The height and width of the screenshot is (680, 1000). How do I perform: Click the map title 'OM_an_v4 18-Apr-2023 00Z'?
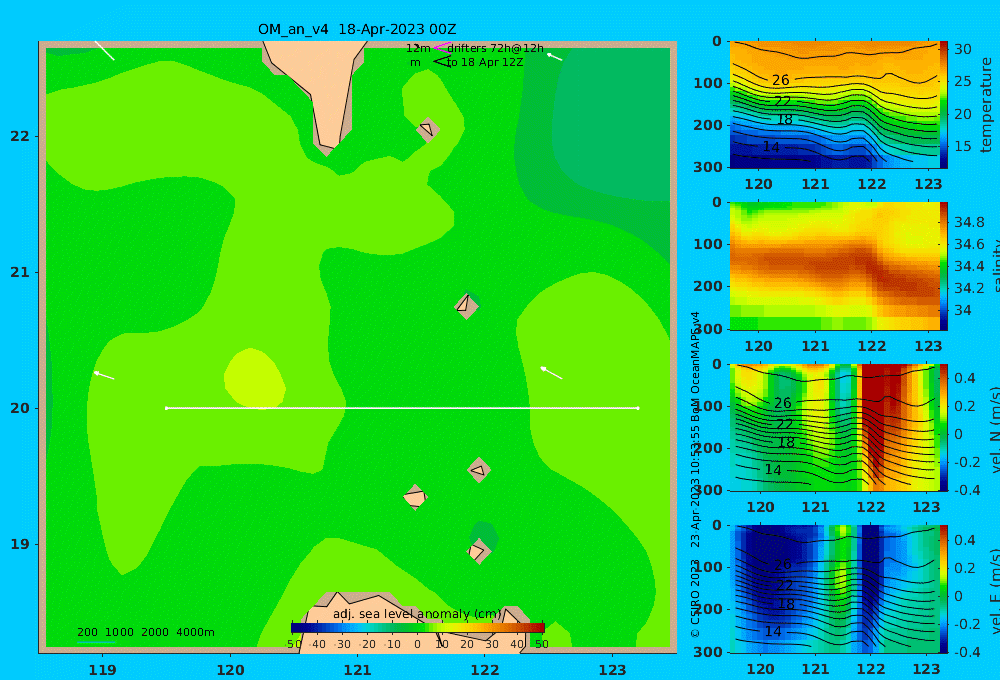click(357, 29)
